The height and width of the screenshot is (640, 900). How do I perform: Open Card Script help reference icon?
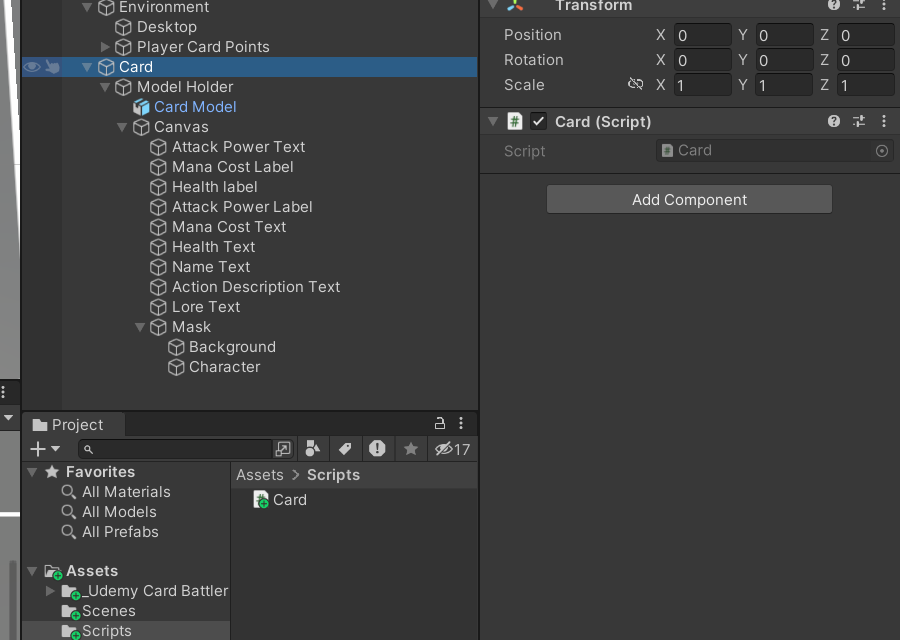click(834, 121)
